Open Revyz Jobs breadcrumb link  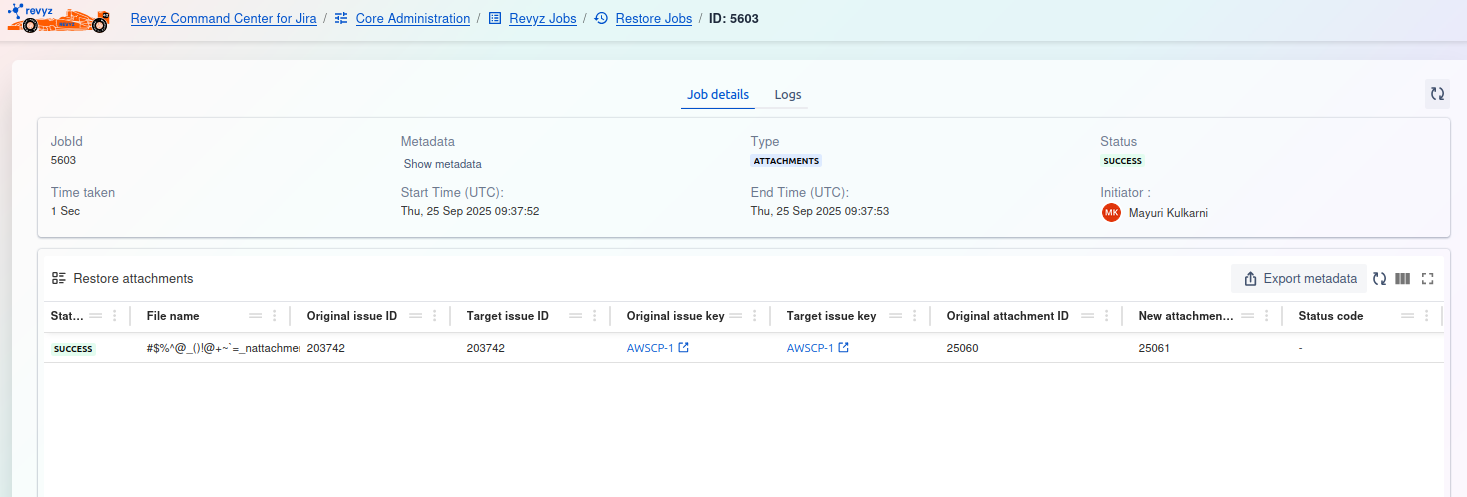coord(542,18)
